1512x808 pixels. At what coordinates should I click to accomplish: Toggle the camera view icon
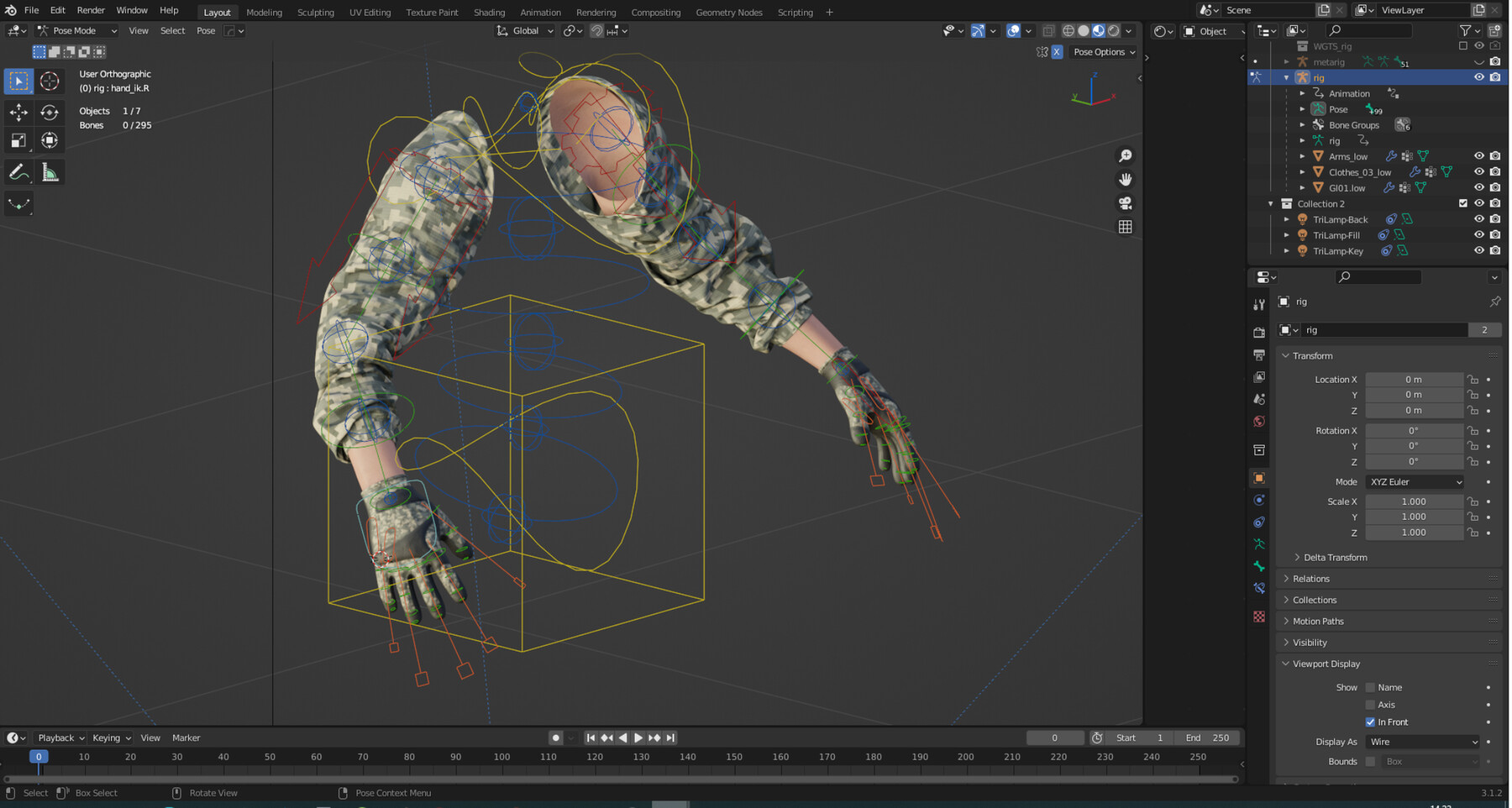click(1125, 203)
